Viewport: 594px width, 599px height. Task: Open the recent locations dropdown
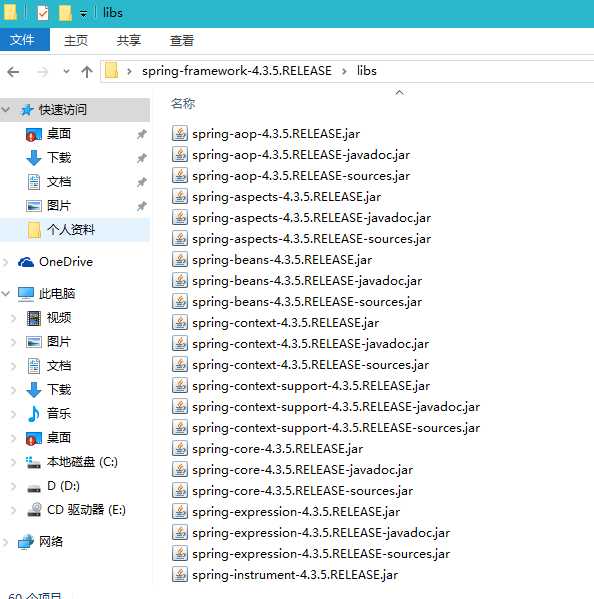[x=66, y=71]
